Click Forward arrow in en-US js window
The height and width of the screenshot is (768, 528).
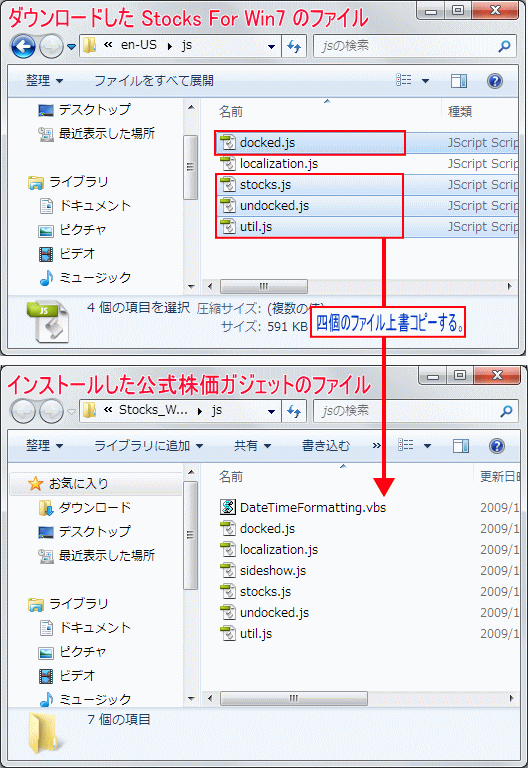tap(51, 47)
